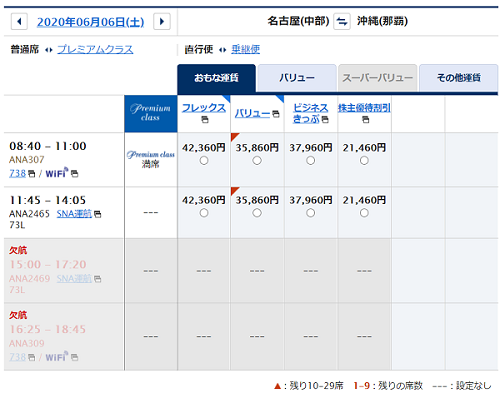Click the 欠航 label above 15:00 – 17:20
This screenshot has height=398, width=500.
(x=18, y=250)
